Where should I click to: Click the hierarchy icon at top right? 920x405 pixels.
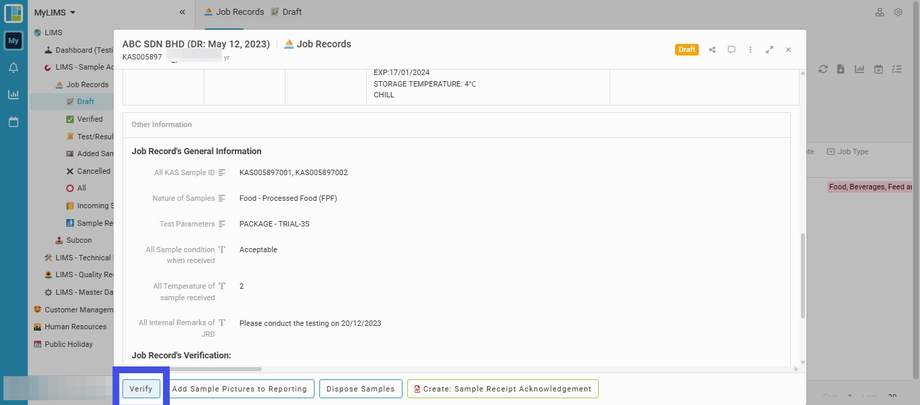[880, 12]
